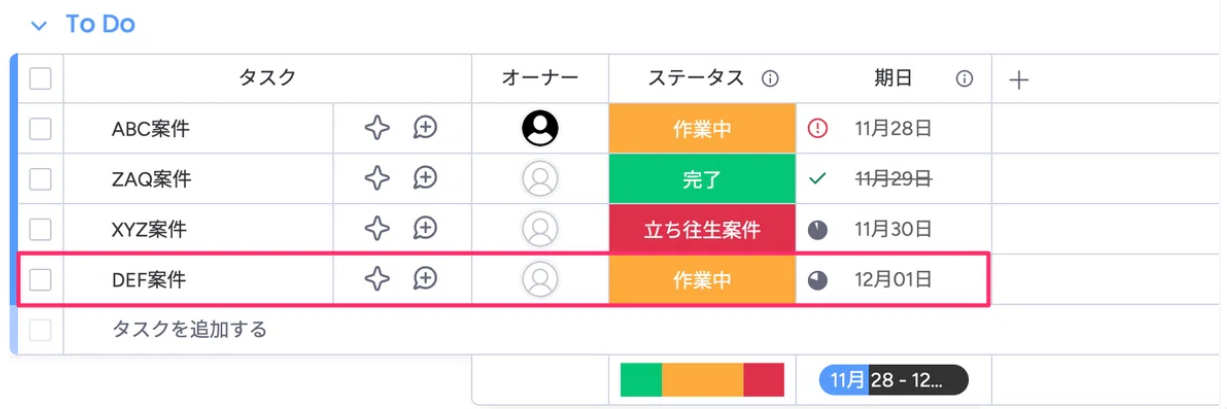Click the オーナー column header
1227x409 pixels.
[540, 78]
